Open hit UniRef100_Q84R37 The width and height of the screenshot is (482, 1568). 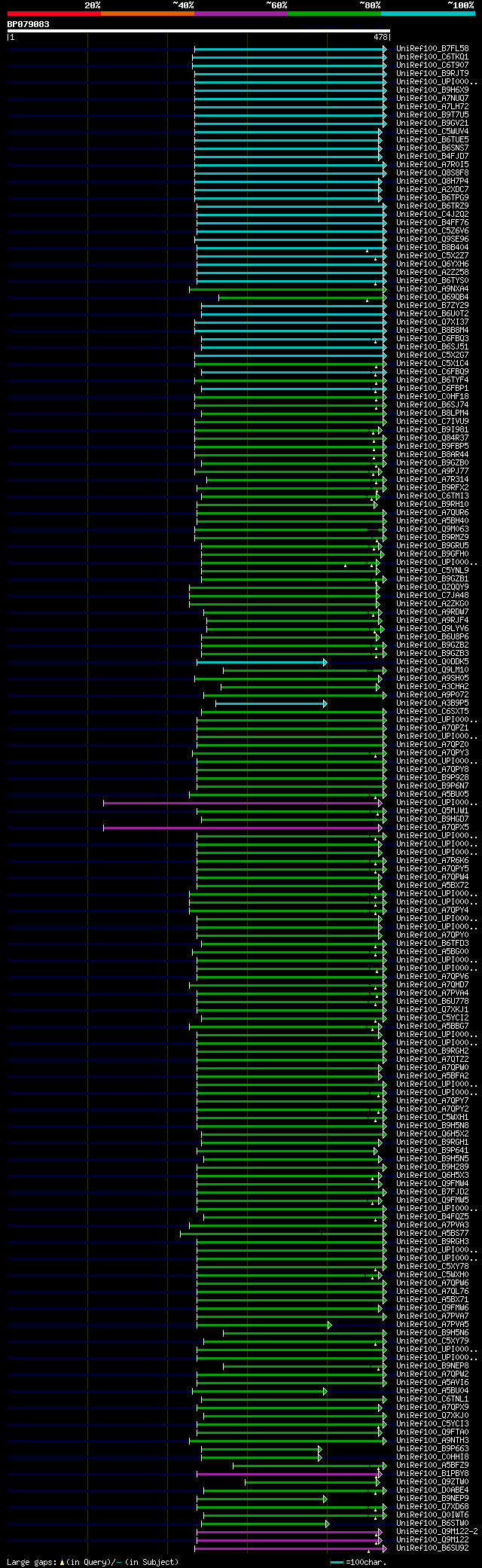(432, 438)
